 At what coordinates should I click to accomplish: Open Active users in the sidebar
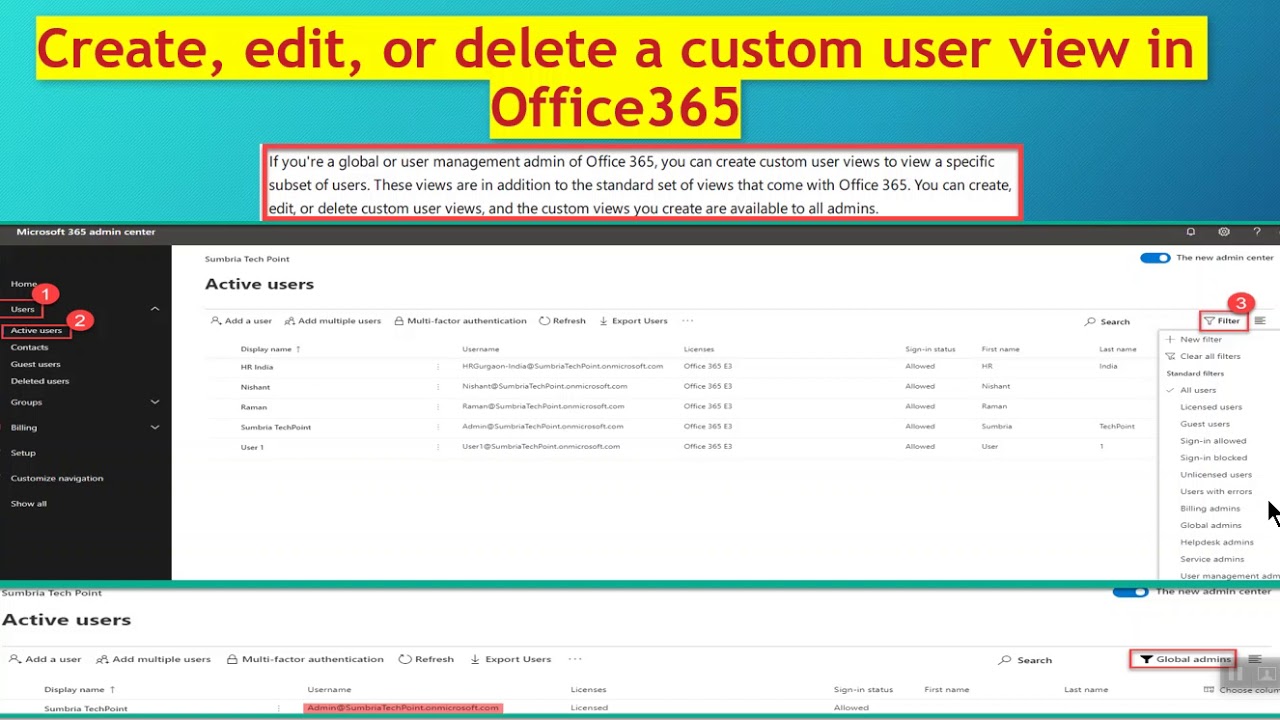[36, 331]
